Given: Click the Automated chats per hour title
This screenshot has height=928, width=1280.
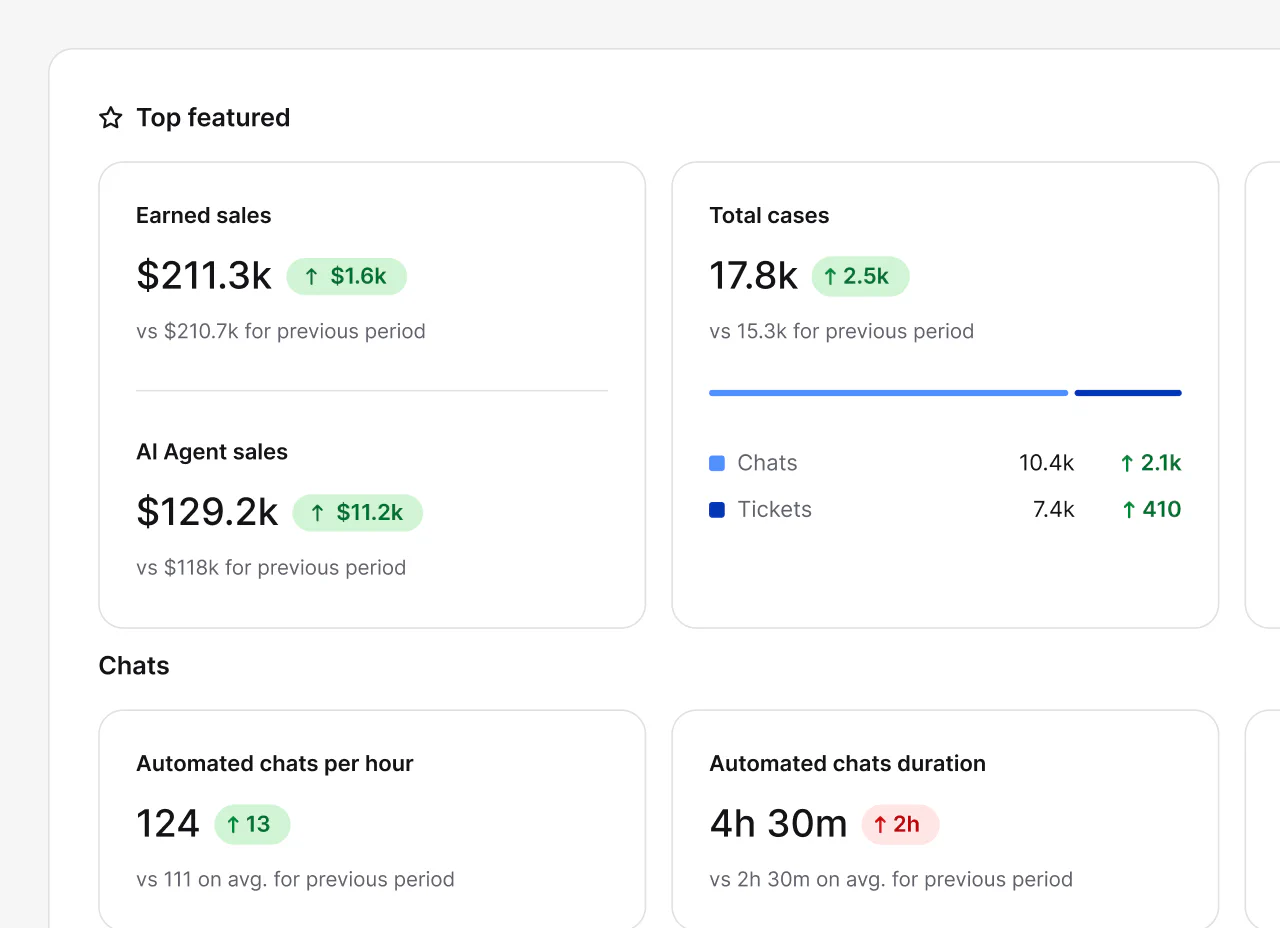Looking at the screenshot, I should point(275,764).
